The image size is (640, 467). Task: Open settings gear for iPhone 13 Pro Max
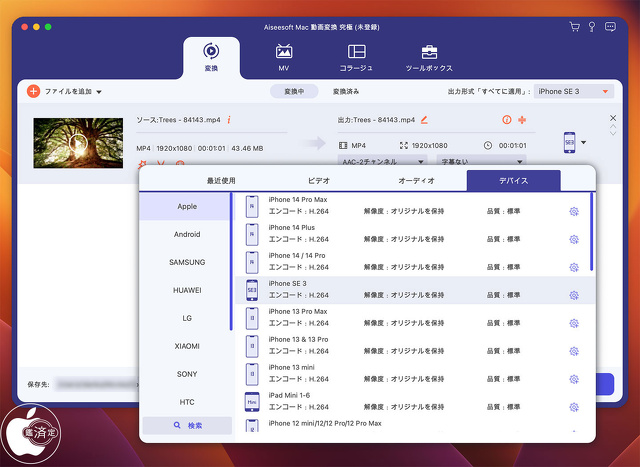574,323
